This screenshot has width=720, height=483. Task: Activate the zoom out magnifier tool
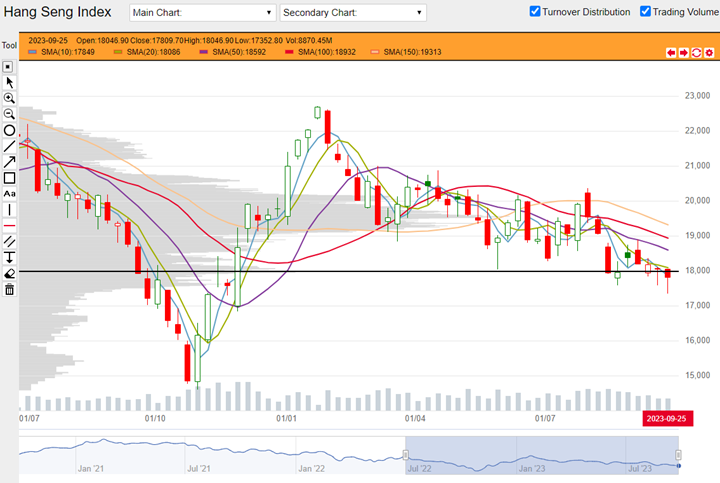(x=9, y=114)
